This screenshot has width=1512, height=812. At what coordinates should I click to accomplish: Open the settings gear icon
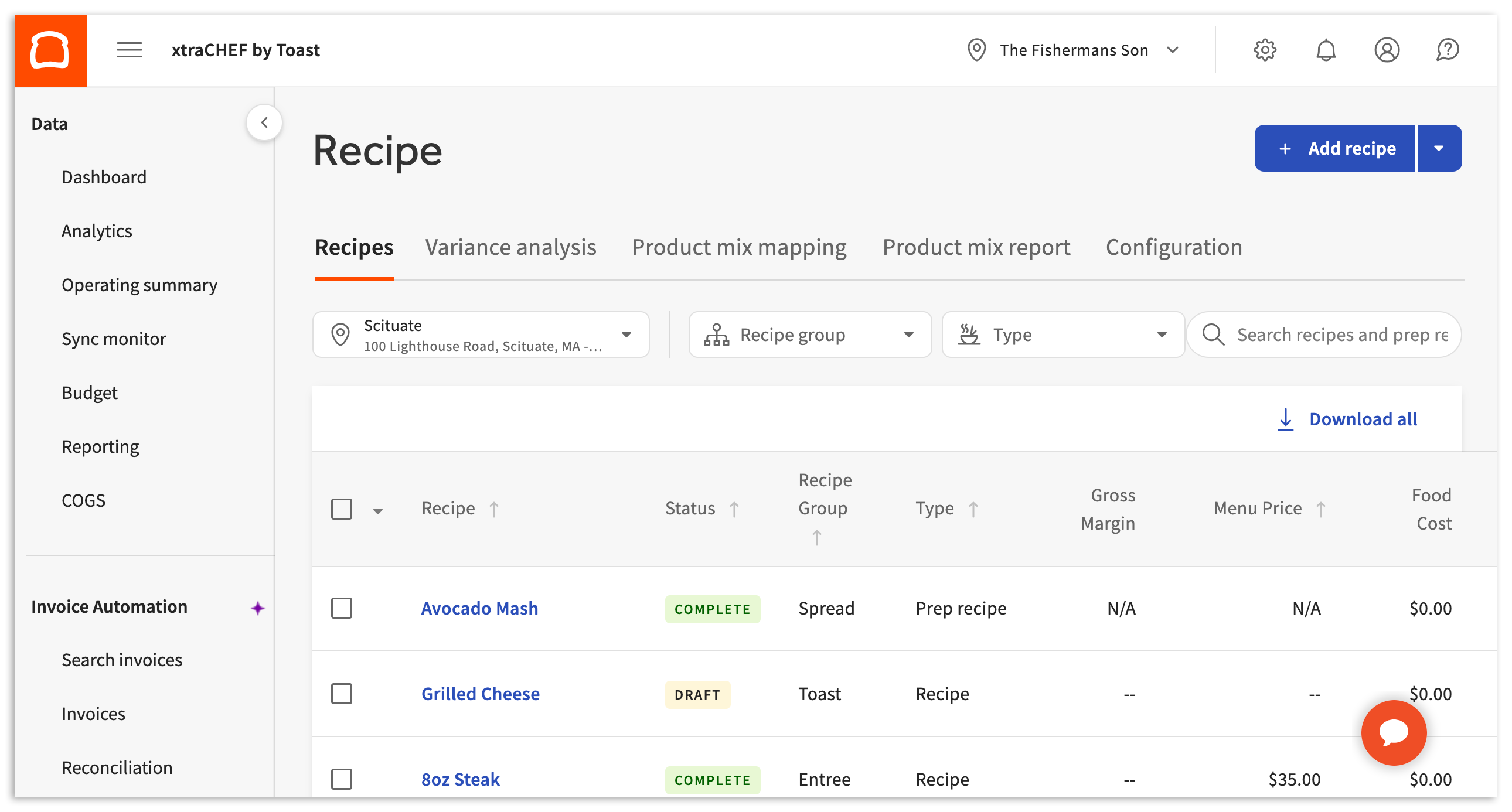(1265, 50)
